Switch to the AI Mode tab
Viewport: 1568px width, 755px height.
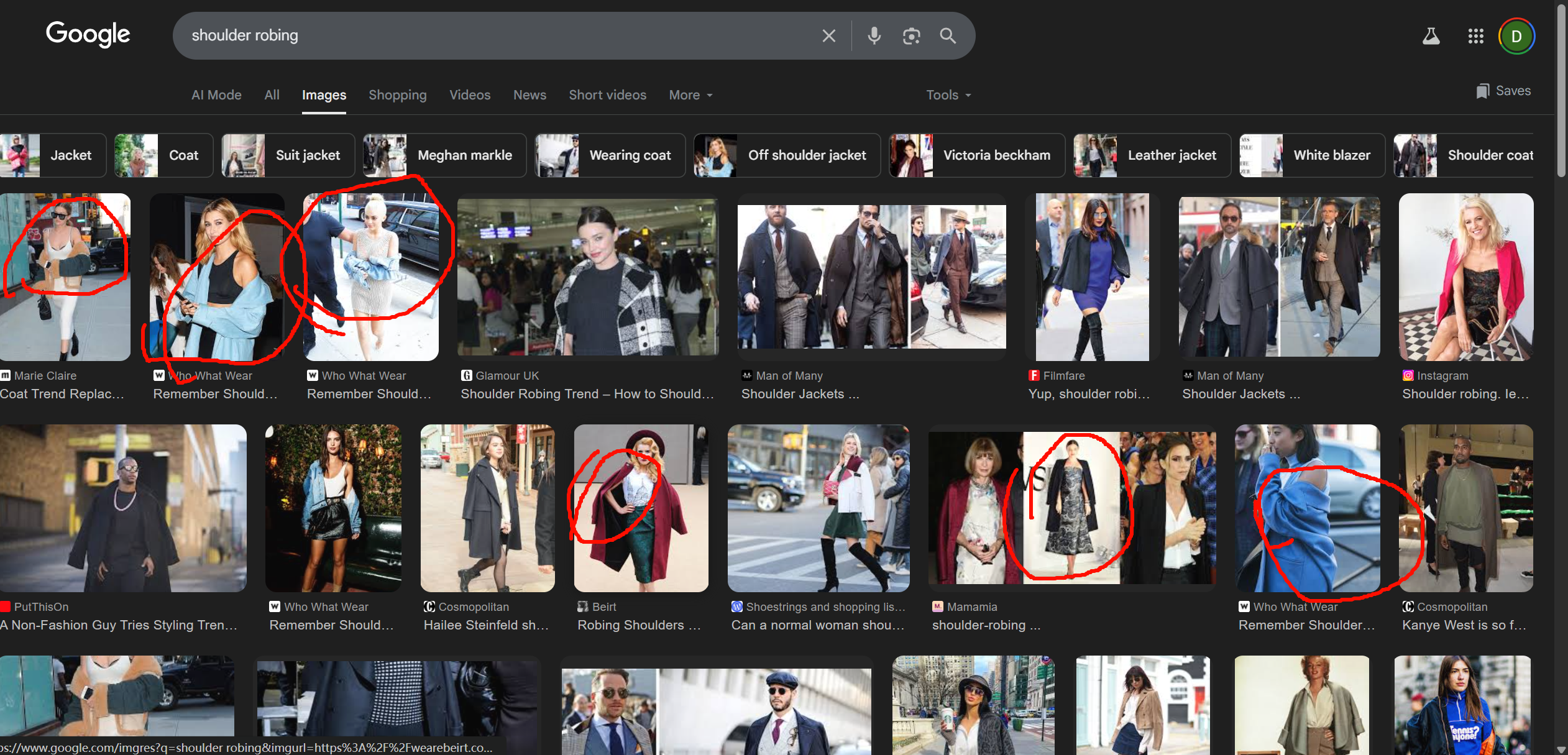(x=216, y=95)
